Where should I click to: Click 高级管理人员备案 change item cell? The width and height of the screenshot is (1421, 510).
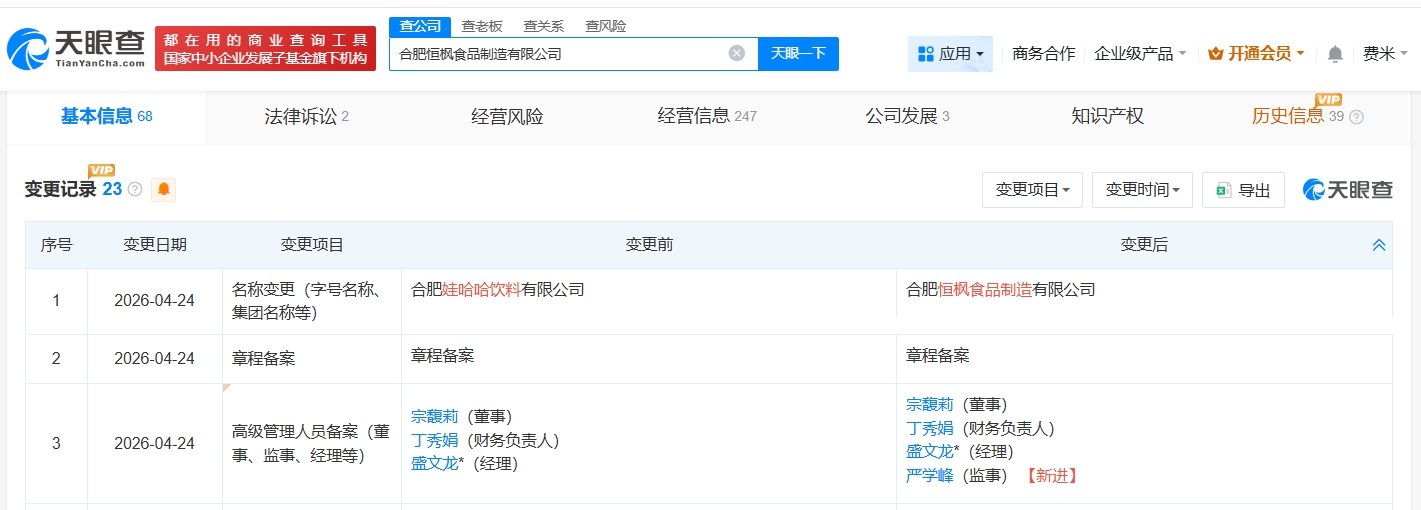tap(312, 444)
